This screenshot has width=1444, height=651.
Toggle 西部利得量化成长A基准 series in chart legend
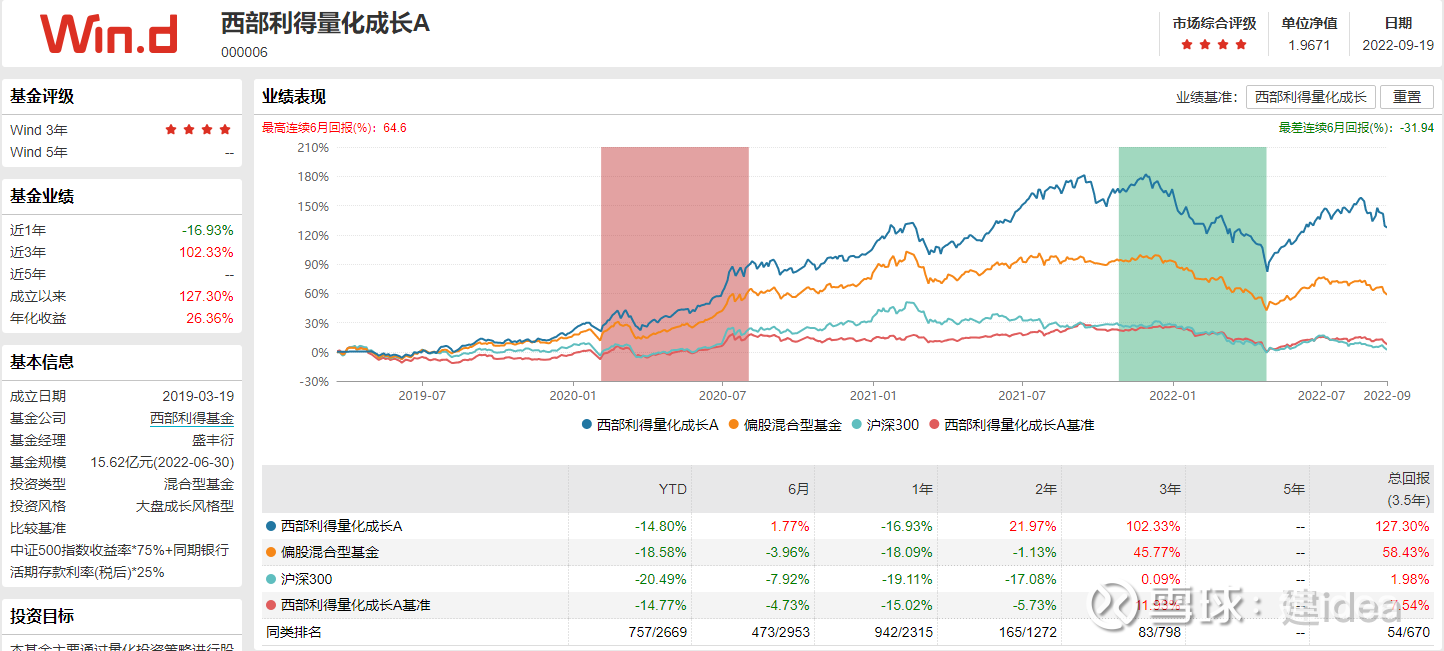[x=1012, y=425]
